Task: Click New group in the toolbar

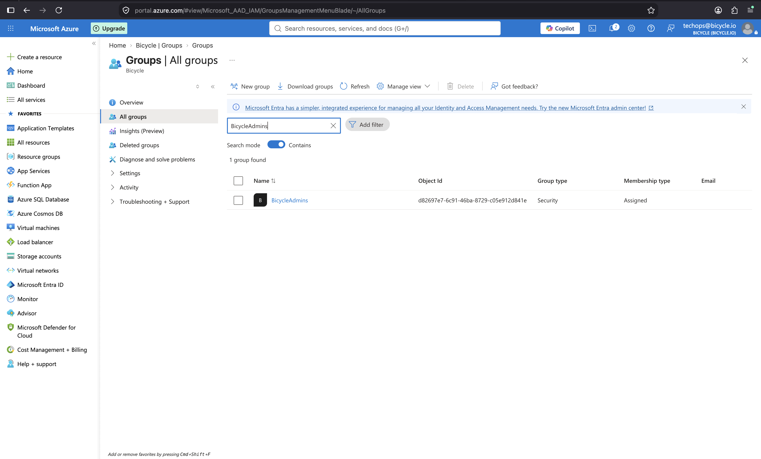Action: [250, 86]
